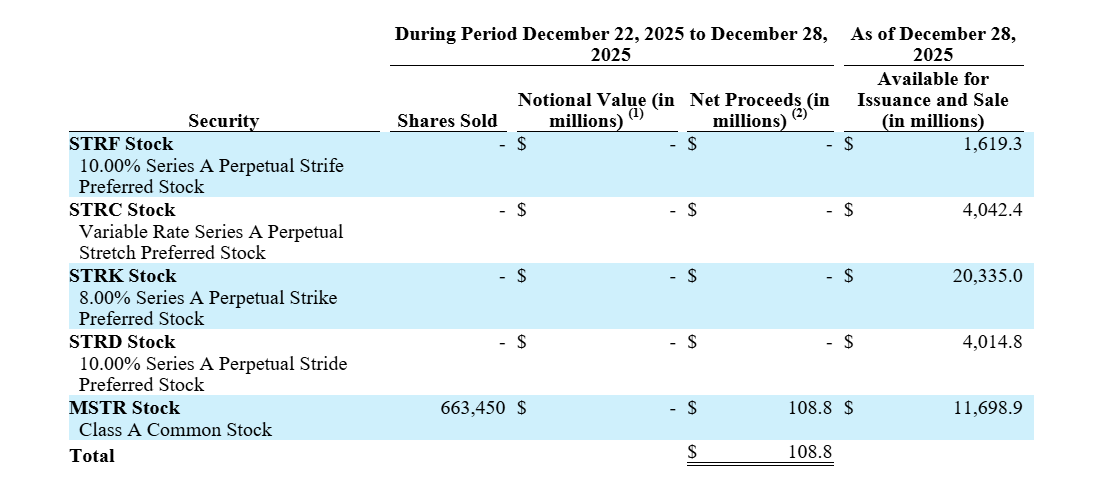Click footnote marker (2) beside Net Proceeds
This screenshot has width=1110, height=478.
click(798, 114)
